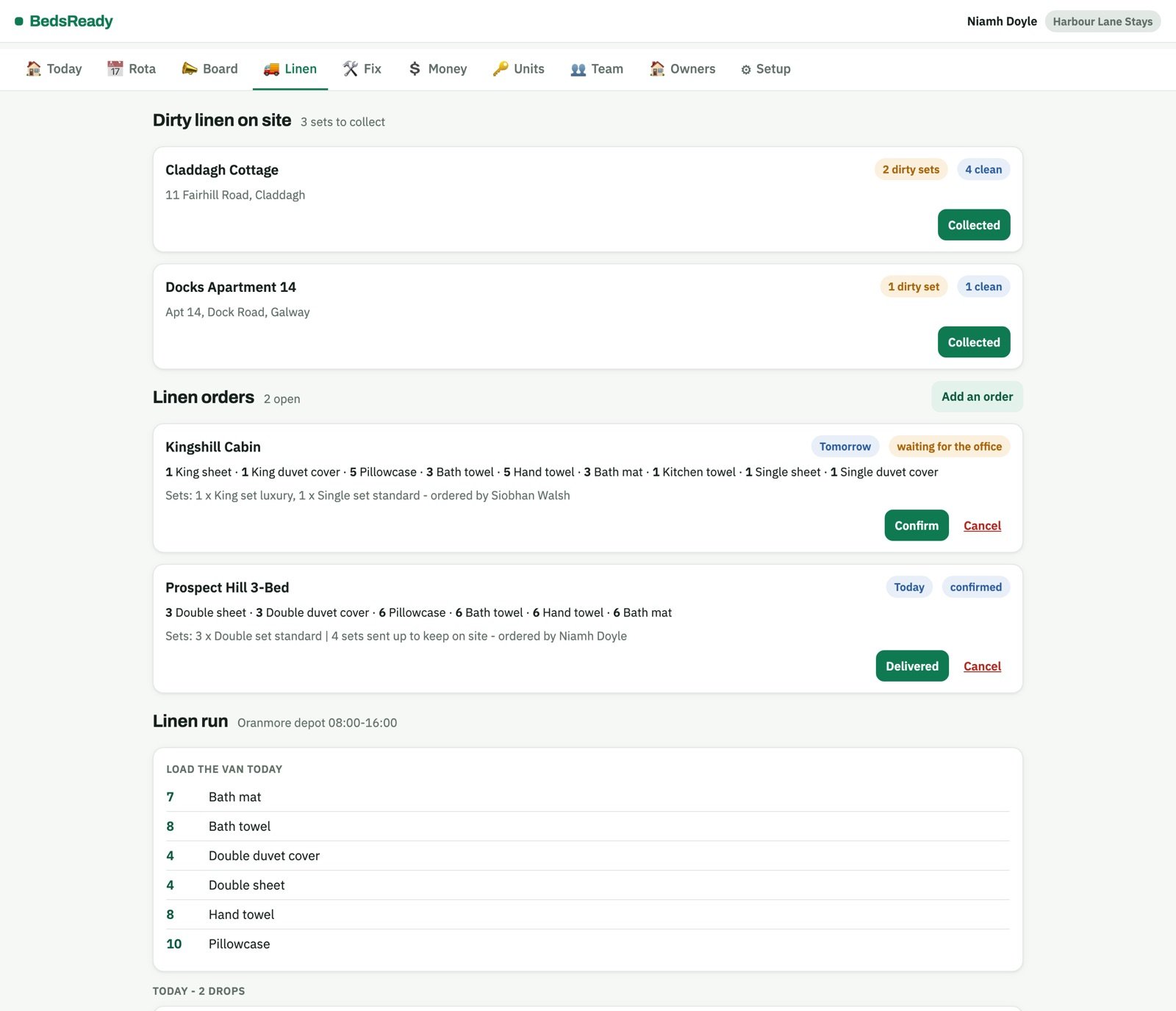Screen dimensions: 1176x1011
Task: Click the Team people icon
Action: (578, 68)
